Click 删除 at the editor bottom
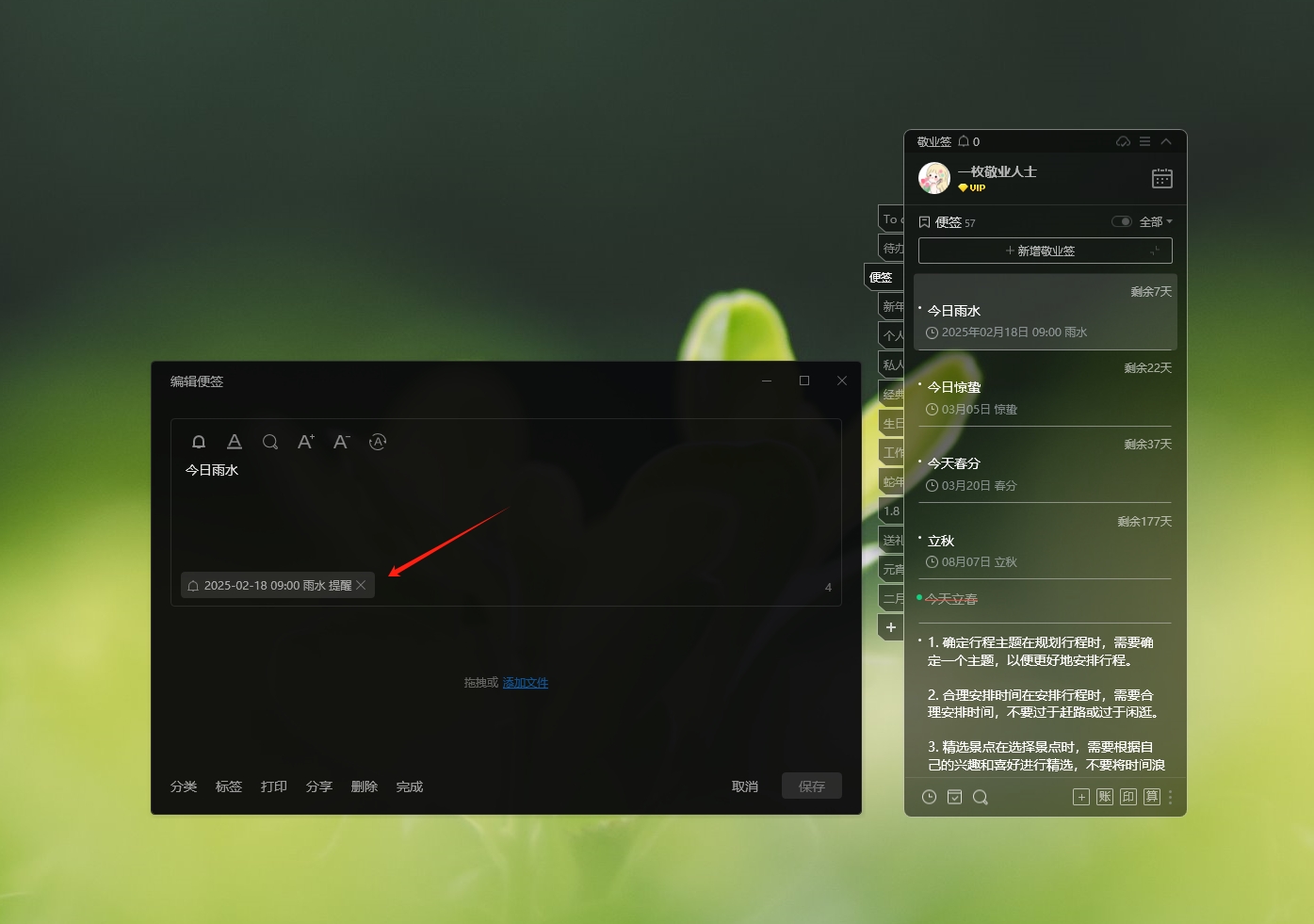 point(365,786)
